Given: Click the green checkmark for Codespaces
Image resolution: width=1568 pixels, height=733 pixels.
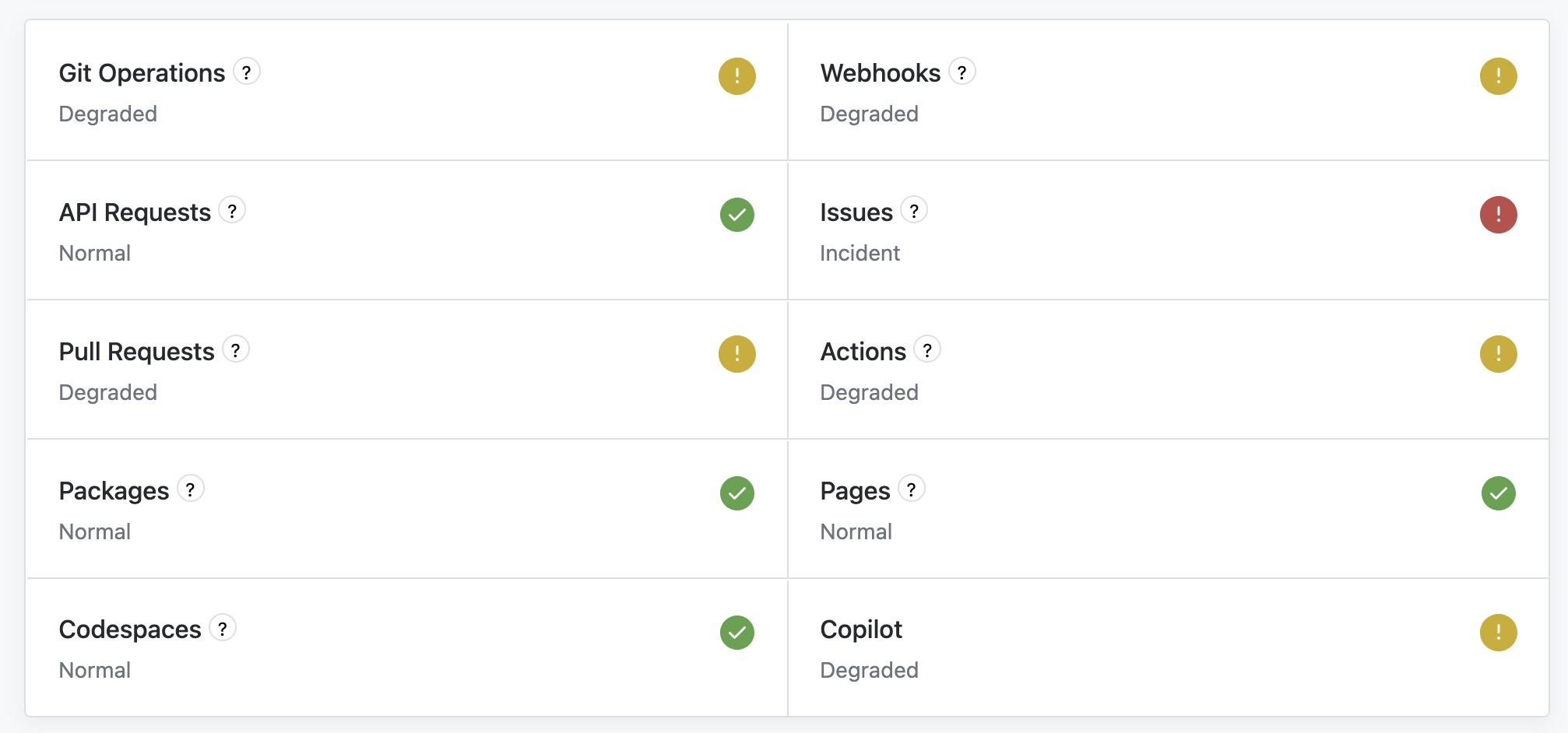Looking at the screenshot, I should [x=737, y=633].
